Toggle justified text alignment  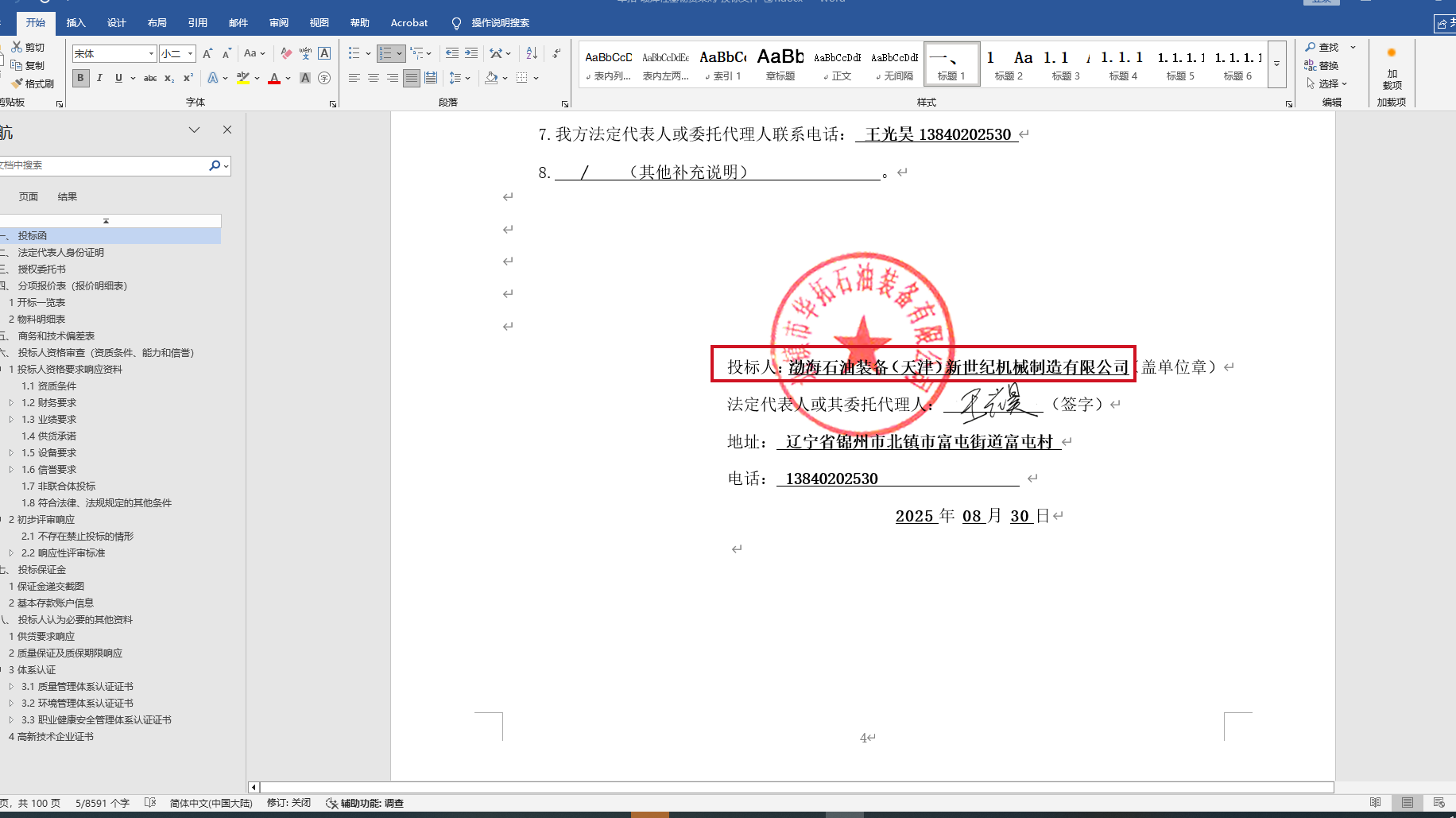point(412,78)
